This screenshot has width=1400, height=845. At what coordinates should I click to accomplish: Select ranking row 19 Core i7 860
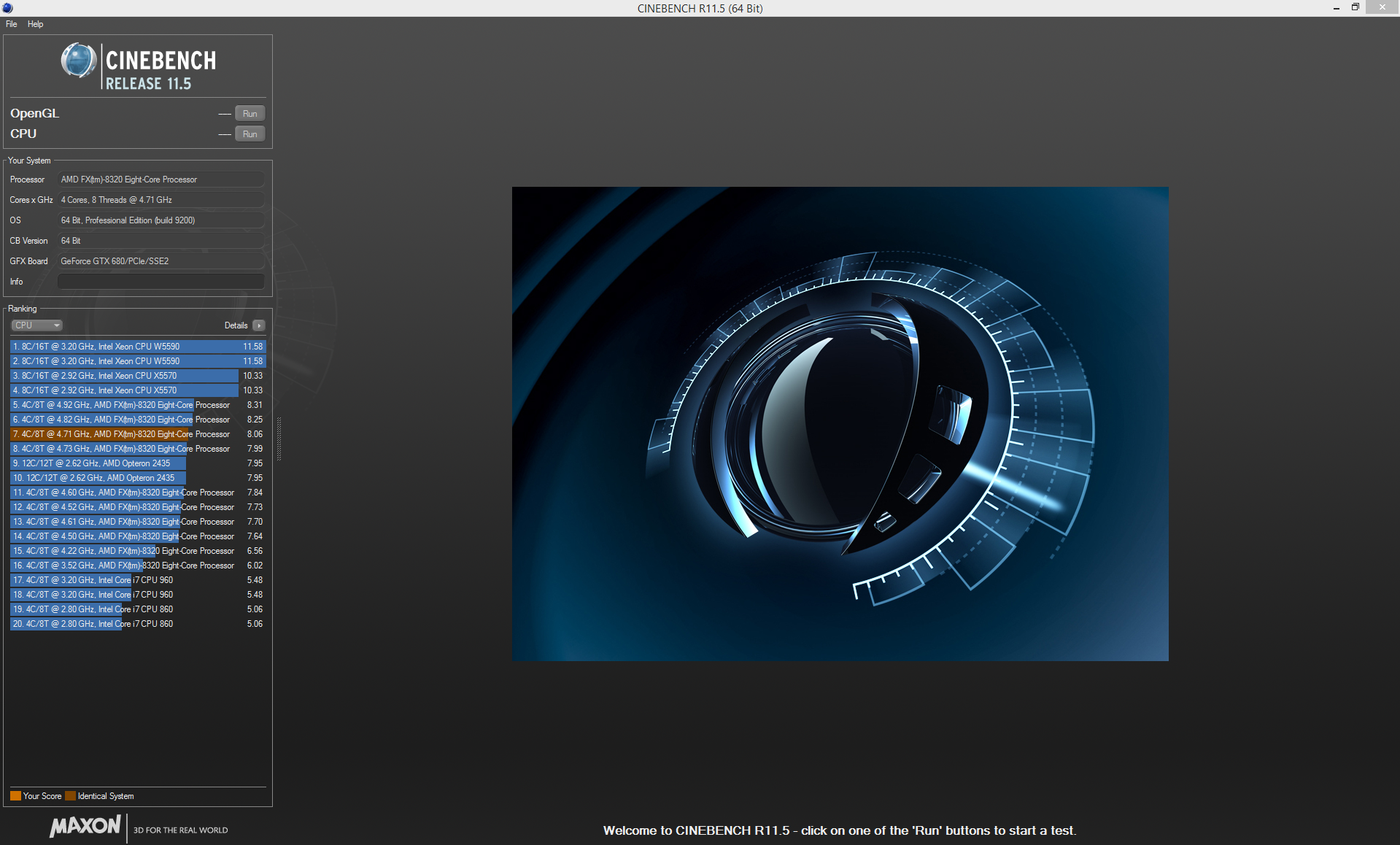tap(138, 609)
